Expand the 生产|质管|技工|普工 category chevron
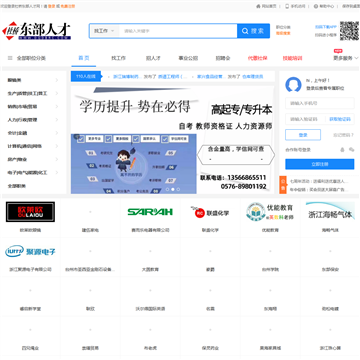This screenshot has height=360, width=360. point(57,93)
